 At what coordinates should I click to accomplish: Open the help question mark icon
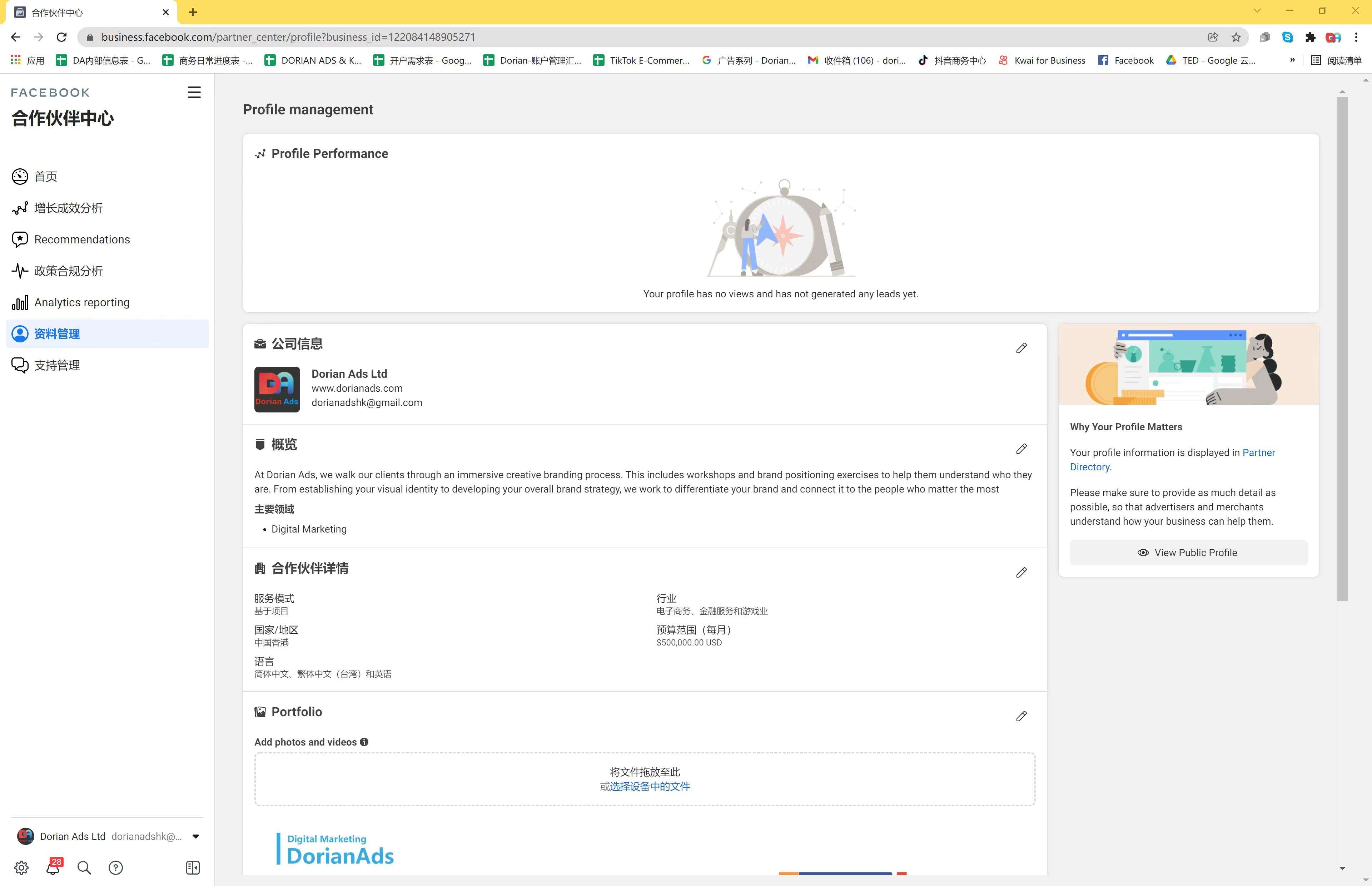115,867
